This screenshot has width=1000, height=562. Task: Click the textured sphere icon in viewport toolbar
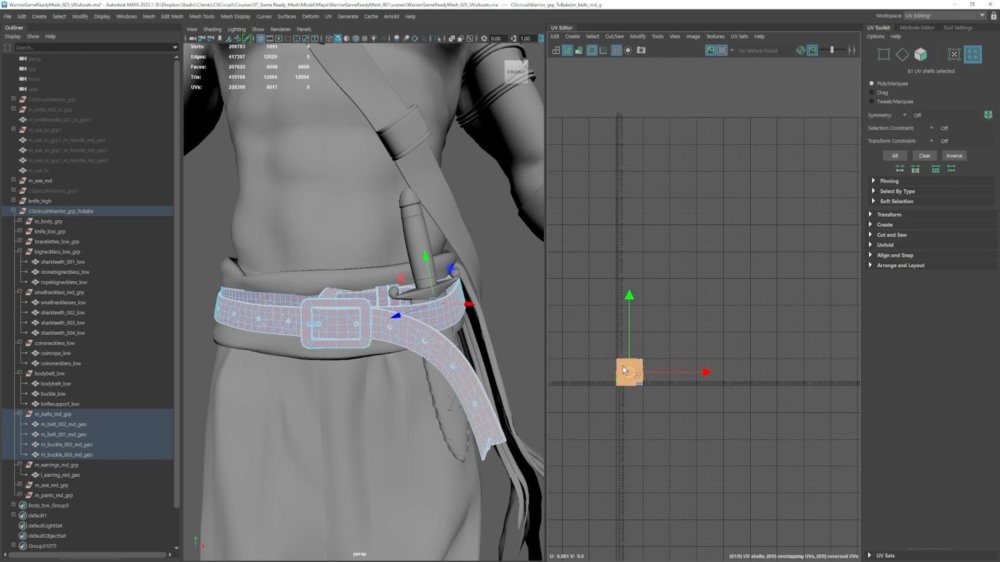point(356,38)
